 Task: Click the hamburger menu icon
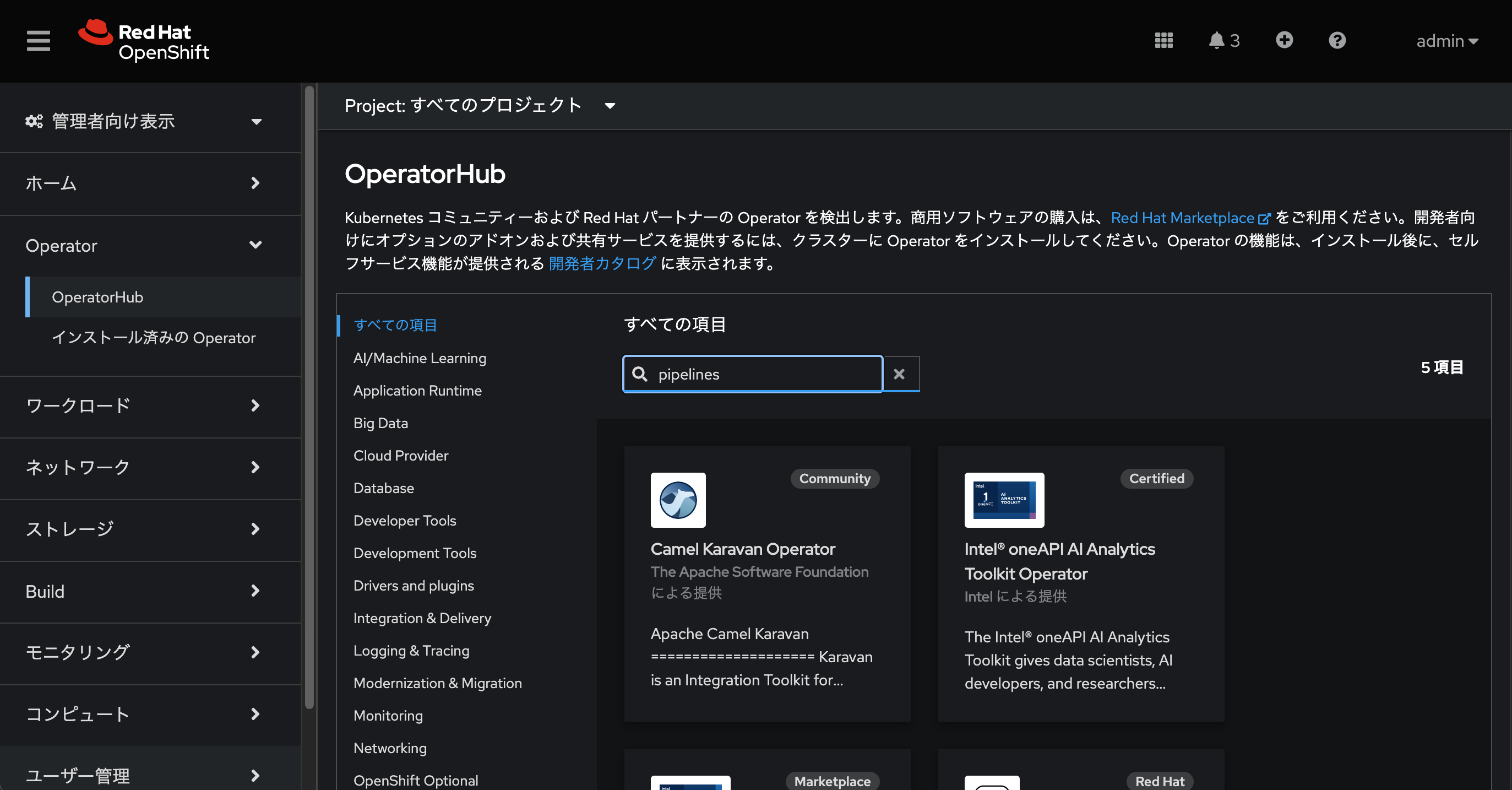pos(37,40)
